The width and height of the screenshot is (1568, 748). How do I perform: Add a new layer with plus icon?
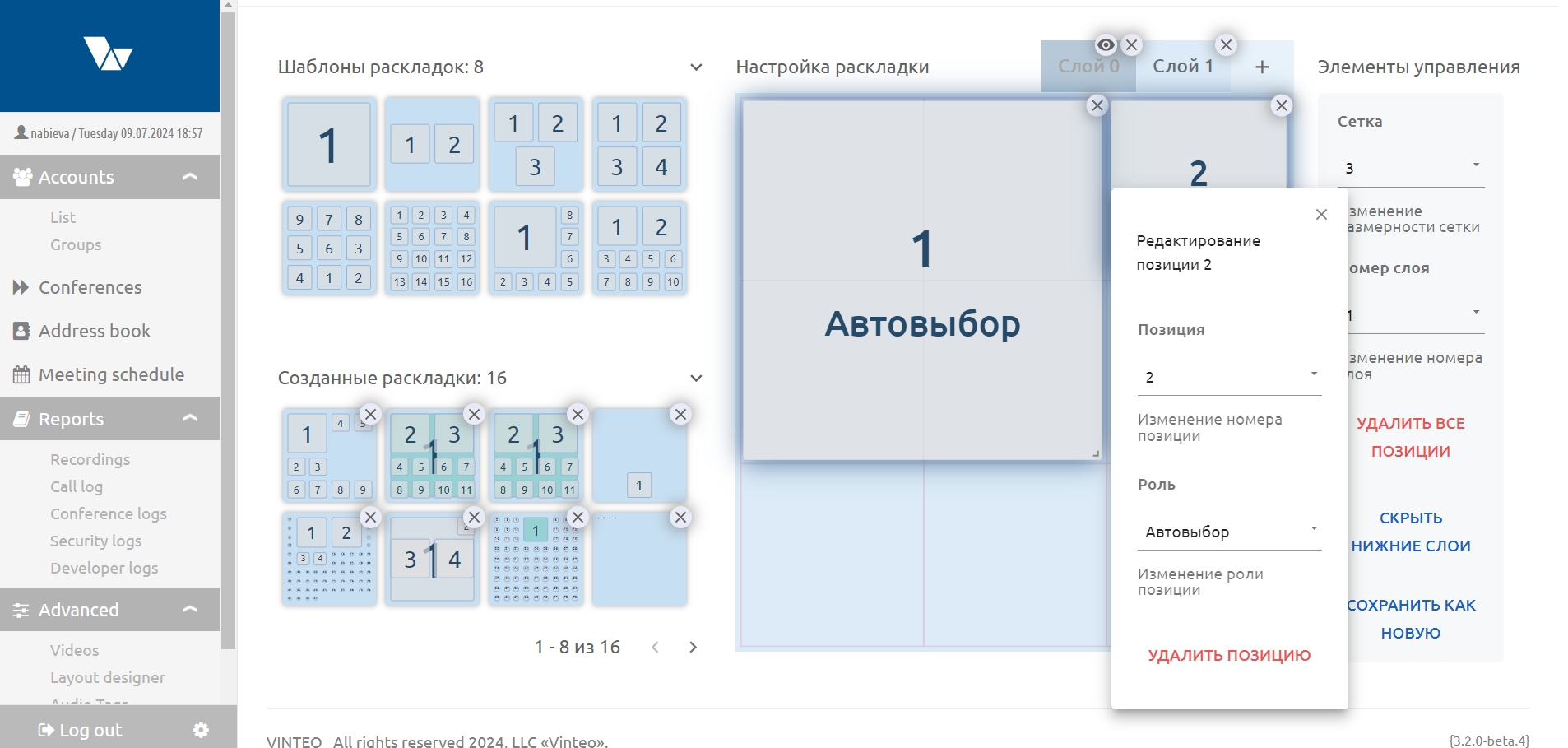pyautogui.click(x=1262, y=67)
